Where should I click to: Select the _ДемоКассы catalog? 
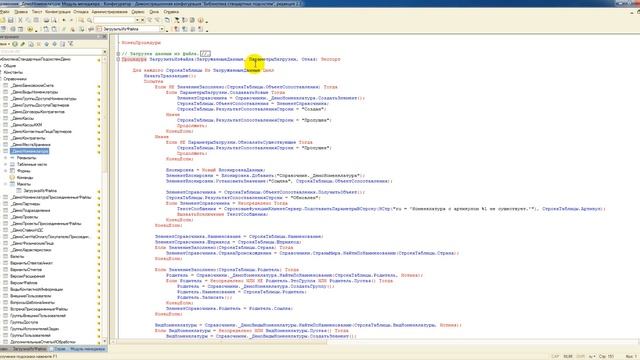(x=22, y=118)
